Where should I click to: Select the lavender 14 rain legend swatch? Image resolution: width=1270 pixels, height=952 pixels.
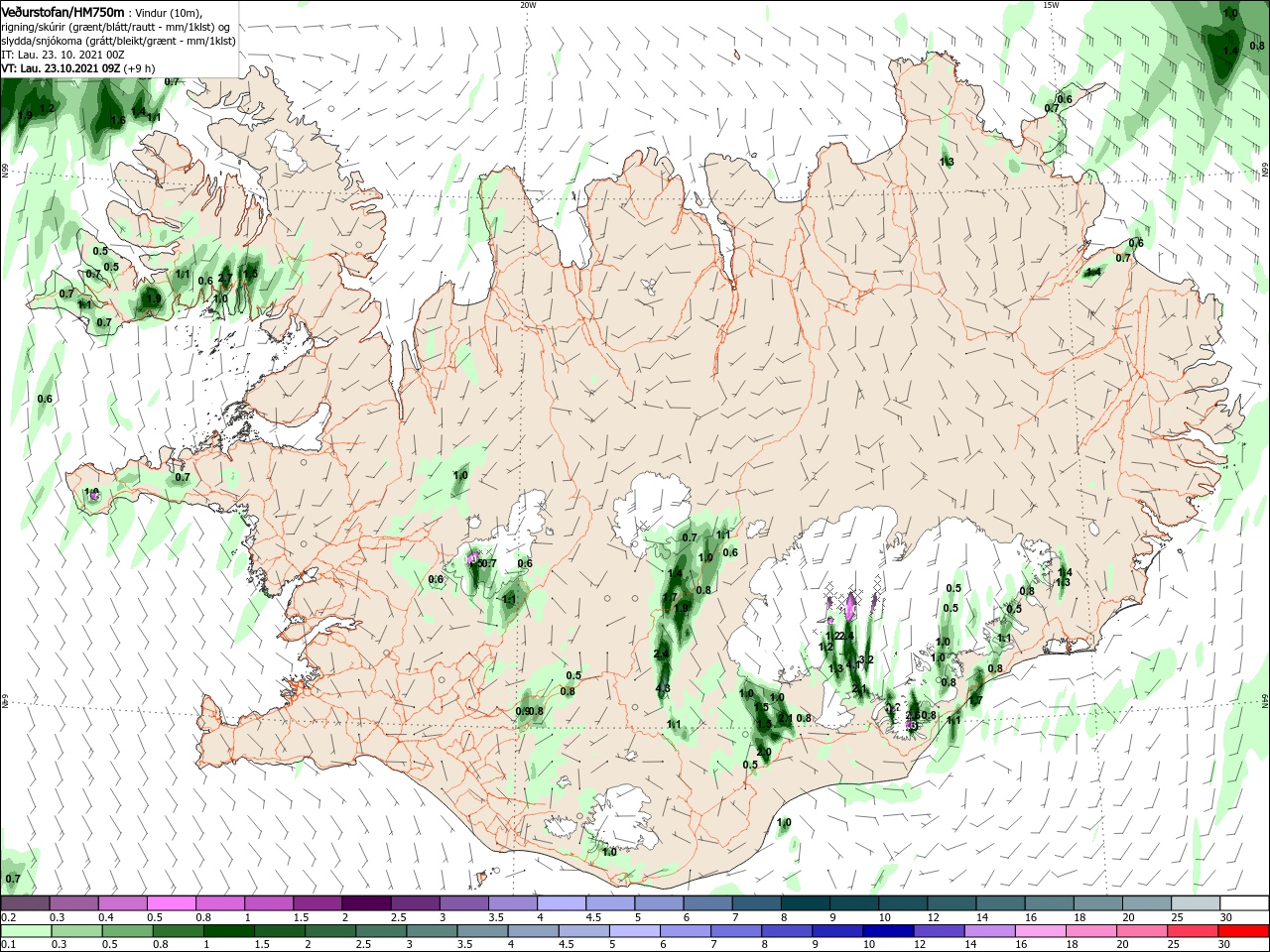click(x=990, y=931)
